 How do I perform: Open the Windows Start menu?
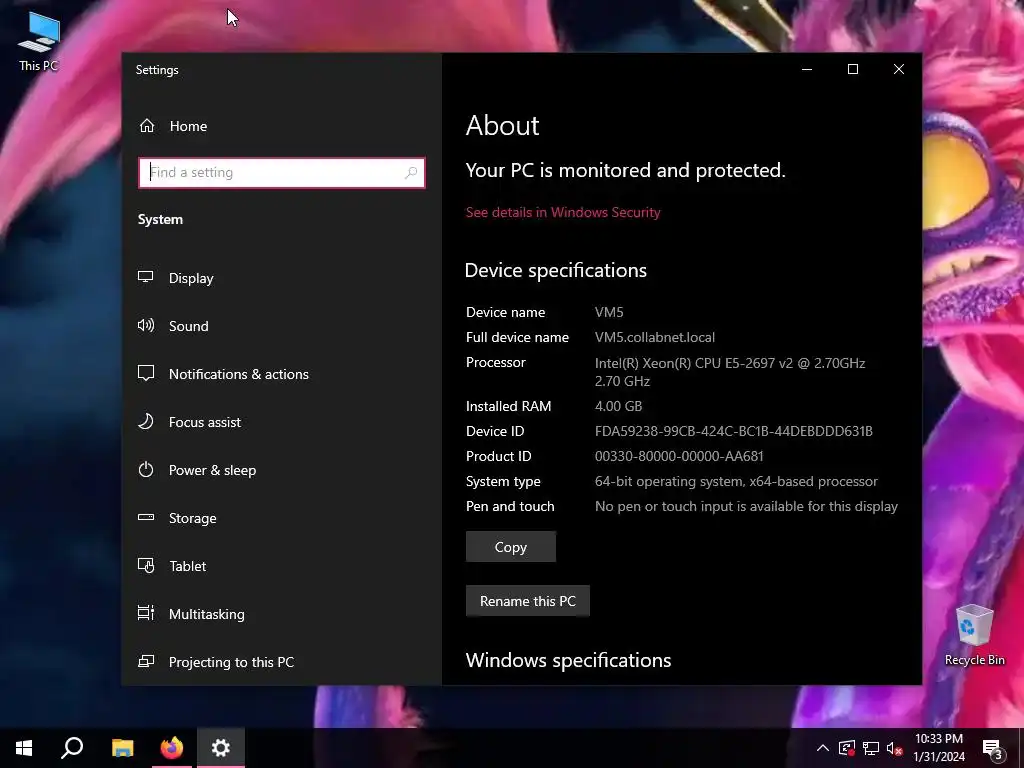point(24,748)
